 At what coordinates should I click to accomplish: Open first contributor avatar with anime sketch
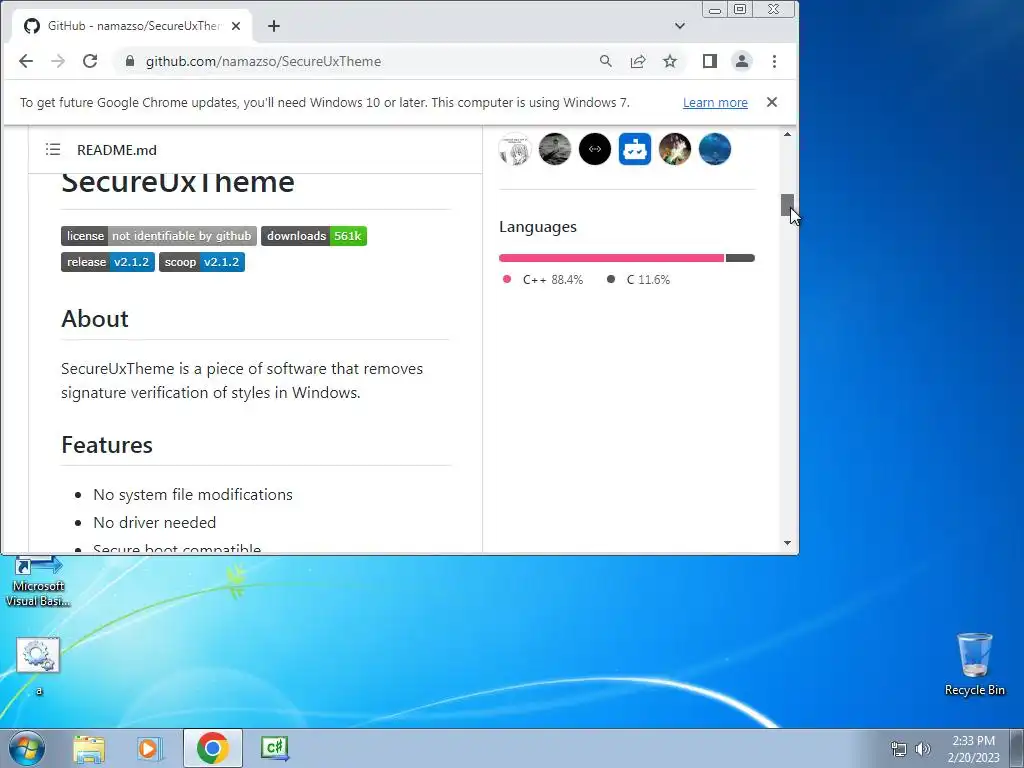coord(515,150)
